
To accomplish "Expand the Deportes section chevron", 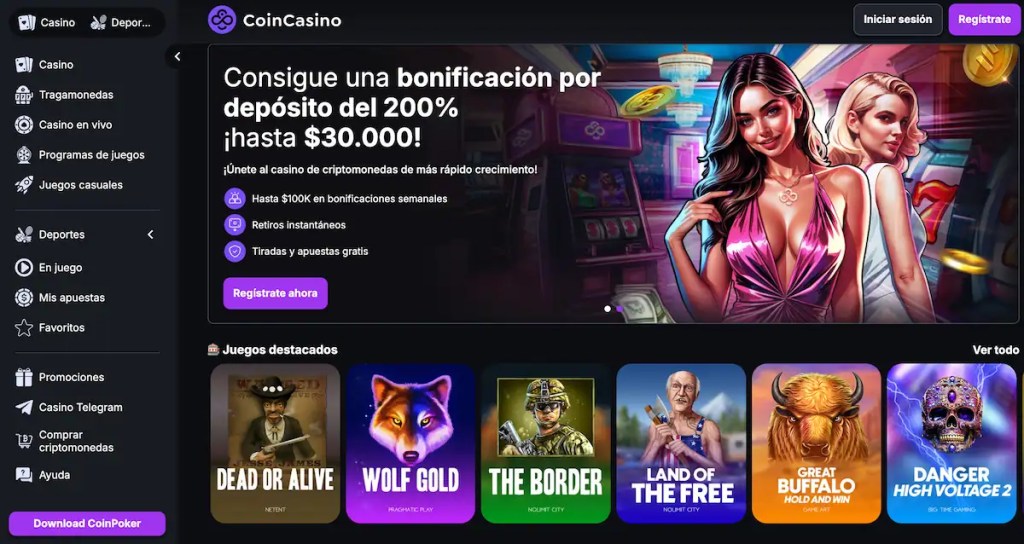I will 150,234.
